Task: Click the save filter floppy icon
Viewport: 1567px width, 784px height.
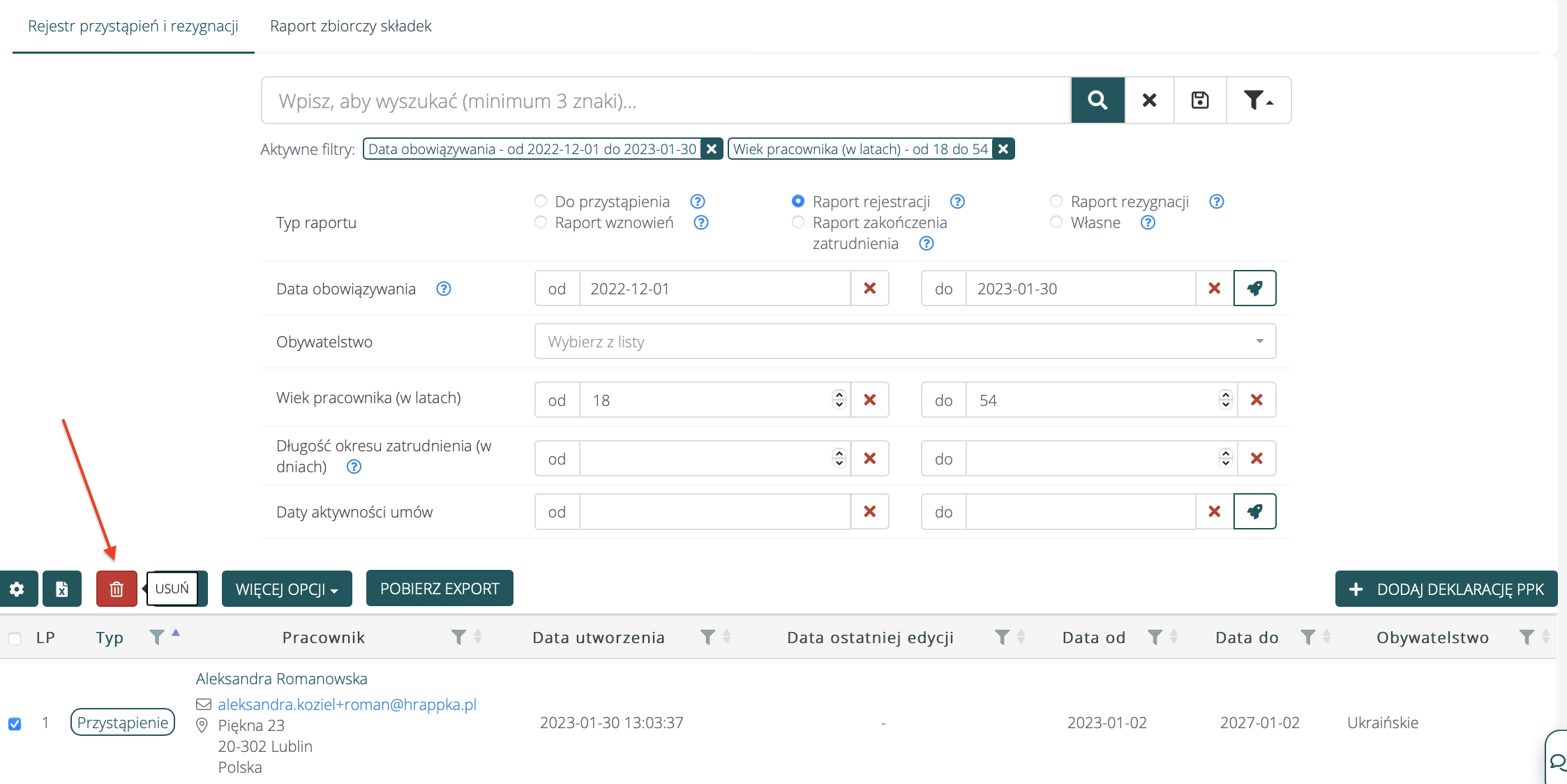Action: click(1200, 100)
